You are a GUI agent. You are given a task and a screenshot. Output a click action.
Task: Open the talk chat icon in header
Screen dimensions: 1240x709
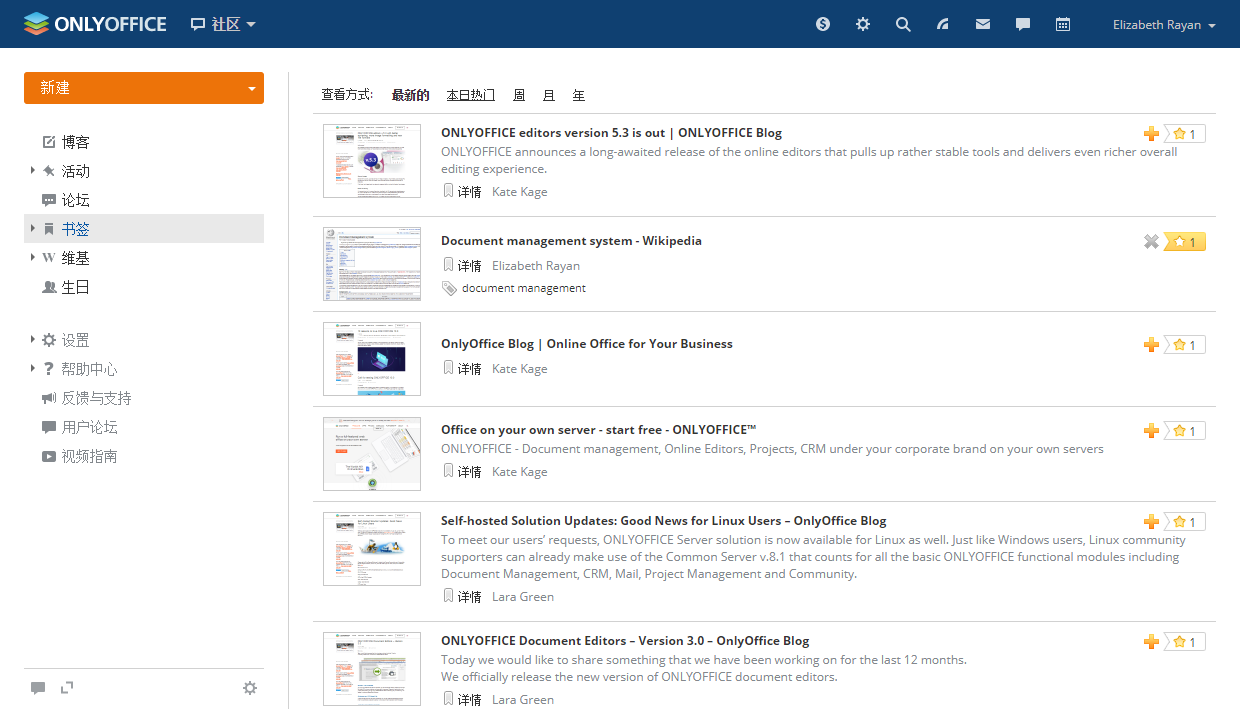(1023, 24)
